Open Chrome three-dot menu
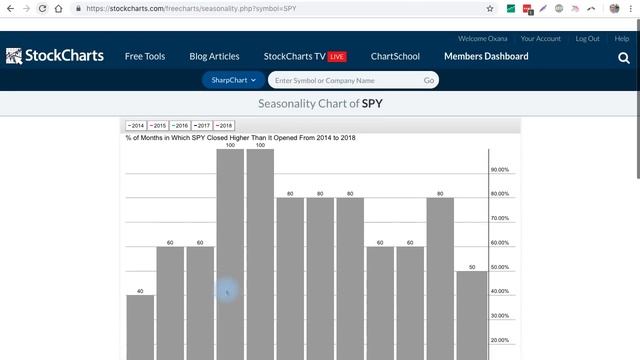Screen dimensions: 640x360 click(x=631, y=9)
